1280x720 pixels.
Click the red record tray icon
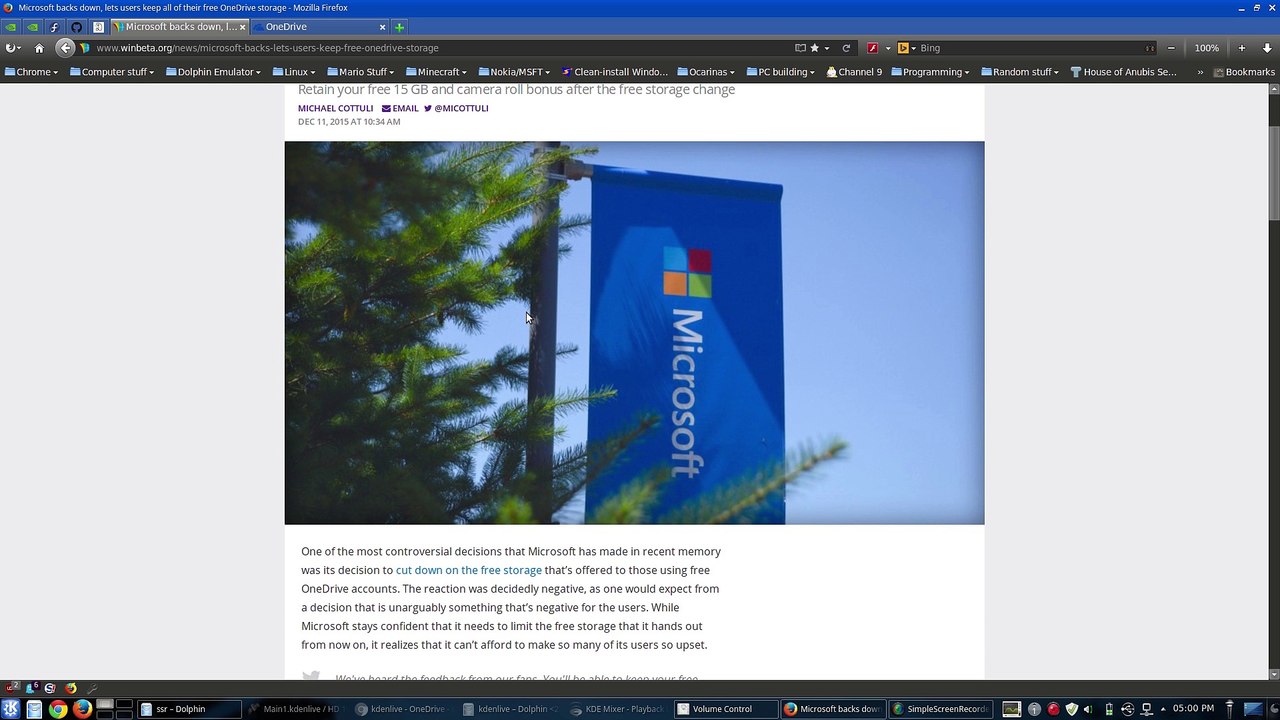coord(1053,709)
